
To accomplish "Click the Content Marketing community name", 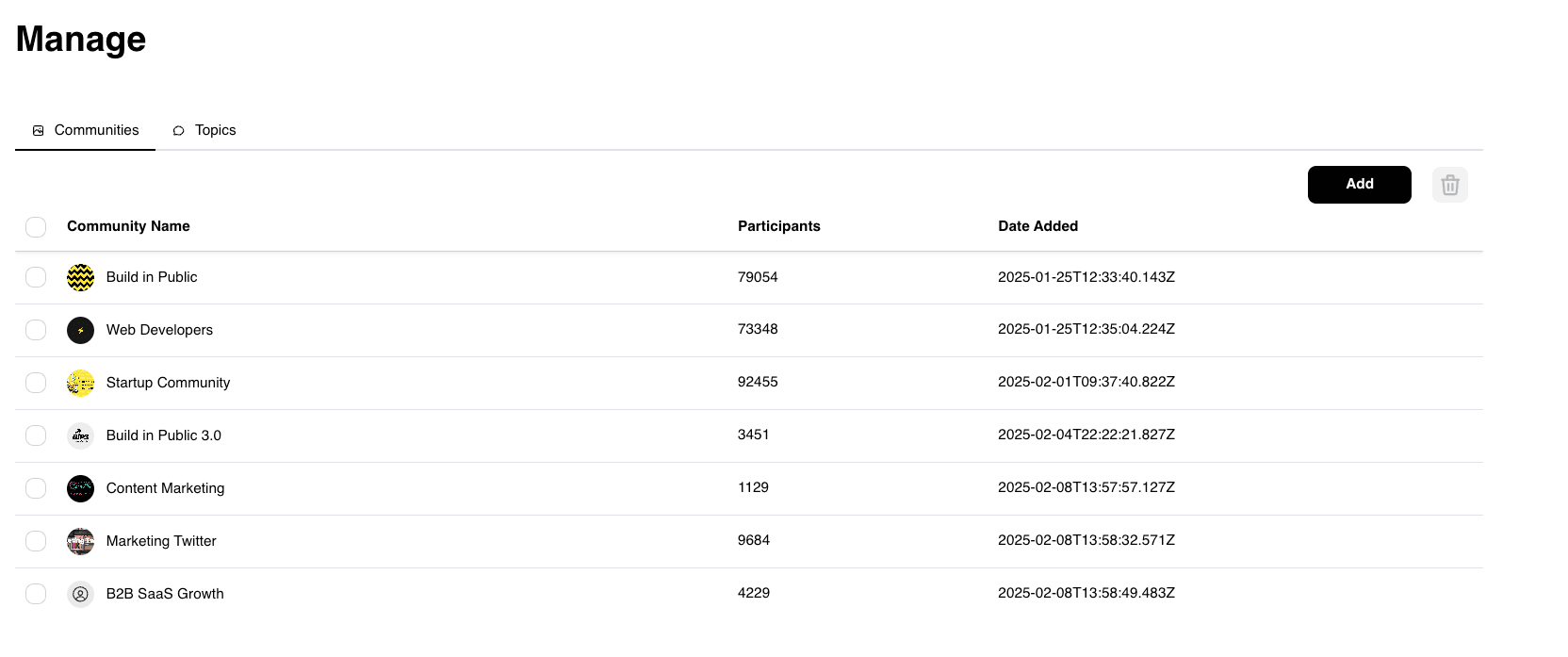I will click(165, 488).
